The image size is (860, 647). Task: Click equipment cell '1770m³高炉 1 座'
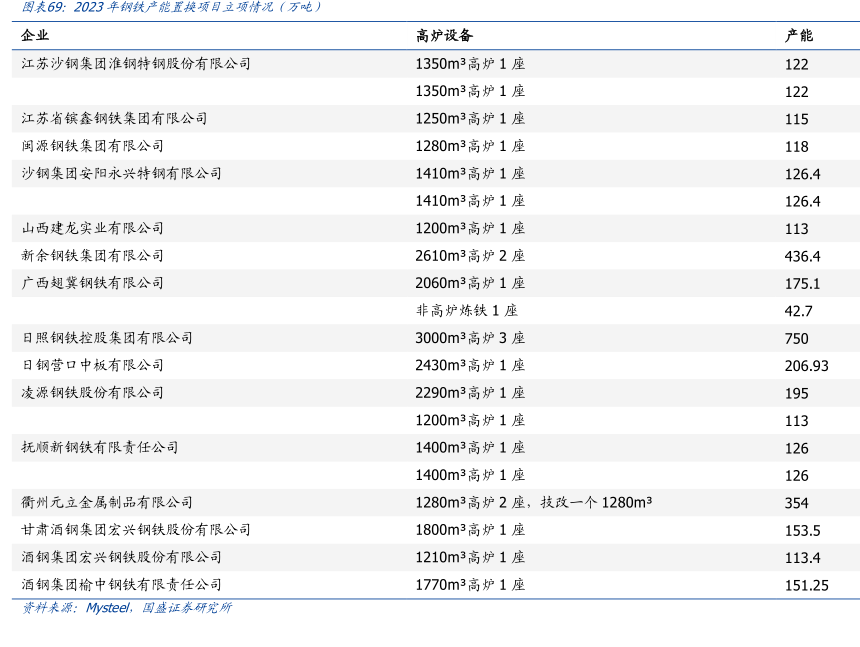(470, 584)
